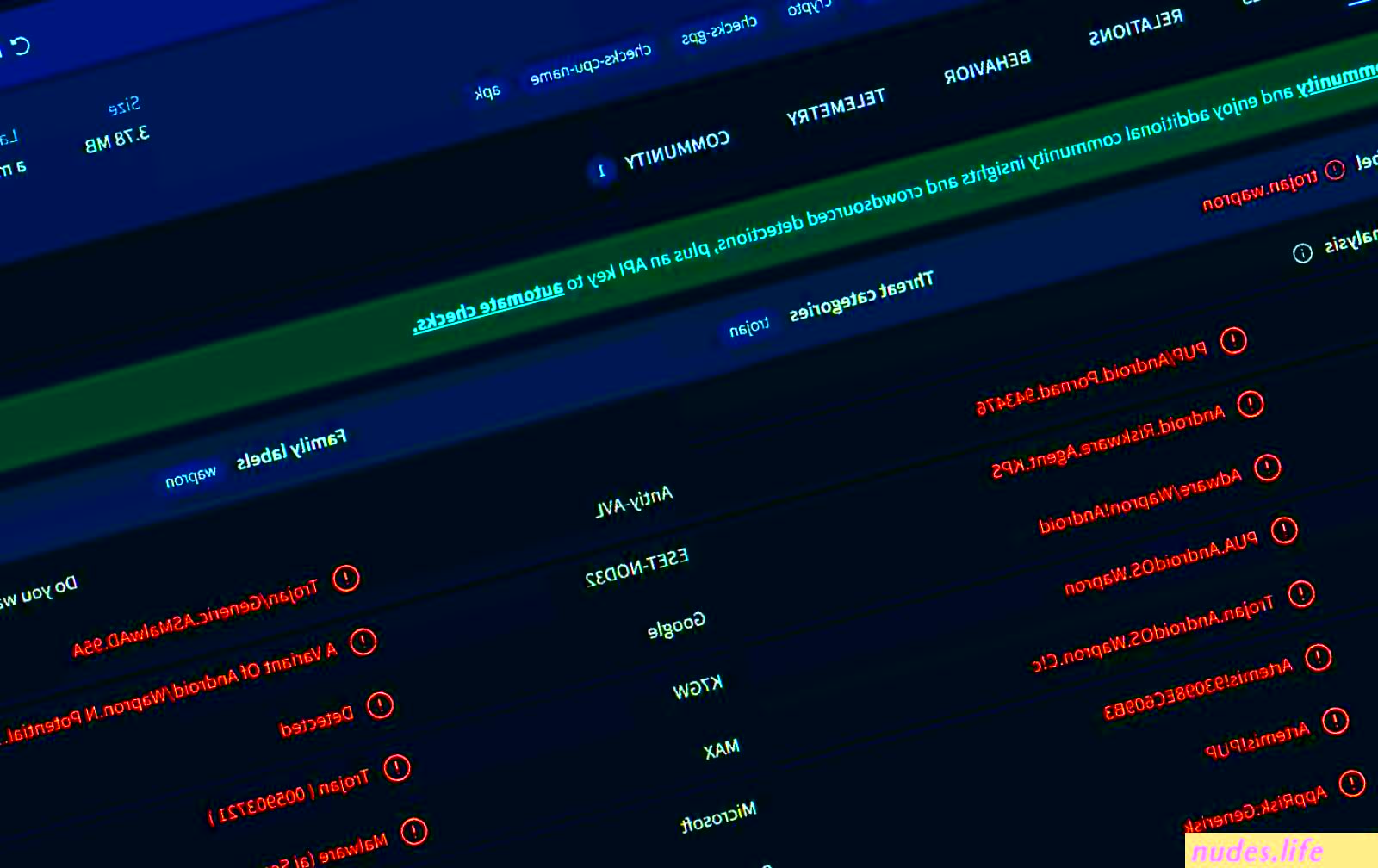Select the MAX vendor name

click(721, 749)
